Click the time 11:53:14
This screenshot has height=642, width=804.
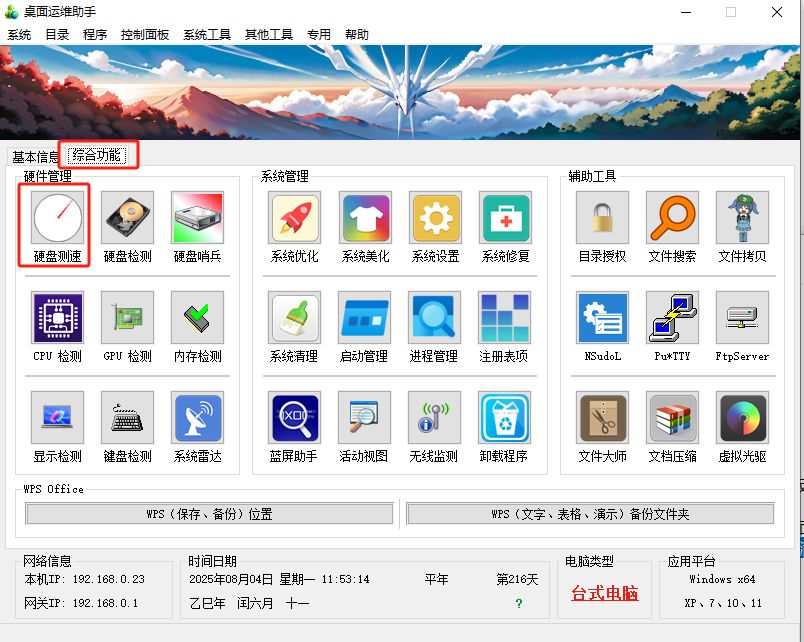pos(346,579)
